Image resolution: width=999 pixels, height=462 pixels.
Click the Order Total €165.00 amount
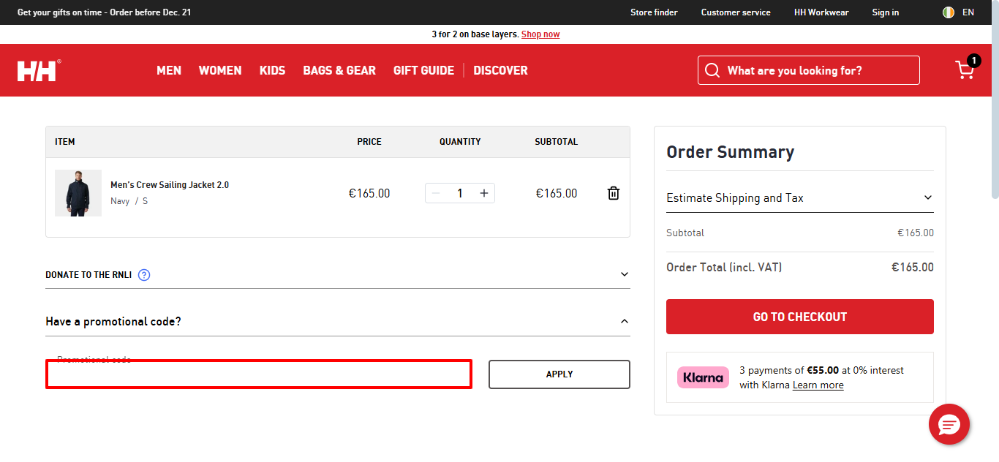(x=912, y=268)
